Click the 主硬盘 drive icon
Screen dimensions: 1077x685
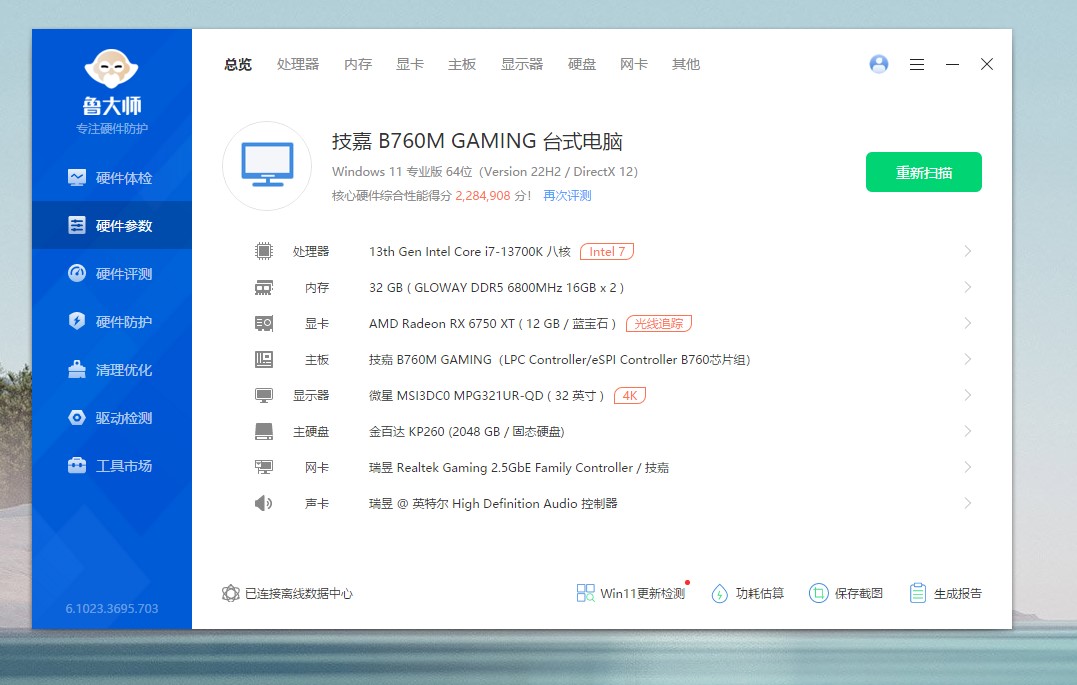point(264,431)
